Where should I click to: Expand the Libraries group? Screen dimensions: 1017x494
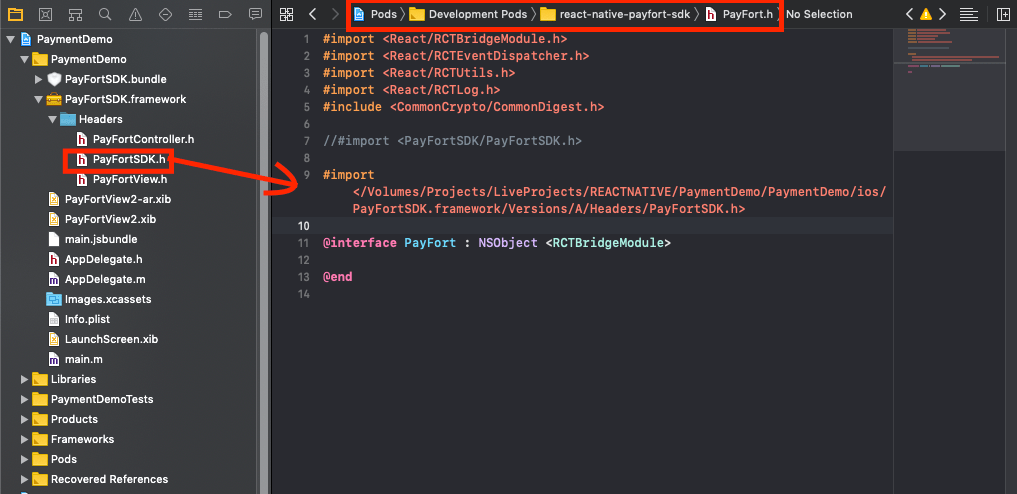(x=25, y=379)
